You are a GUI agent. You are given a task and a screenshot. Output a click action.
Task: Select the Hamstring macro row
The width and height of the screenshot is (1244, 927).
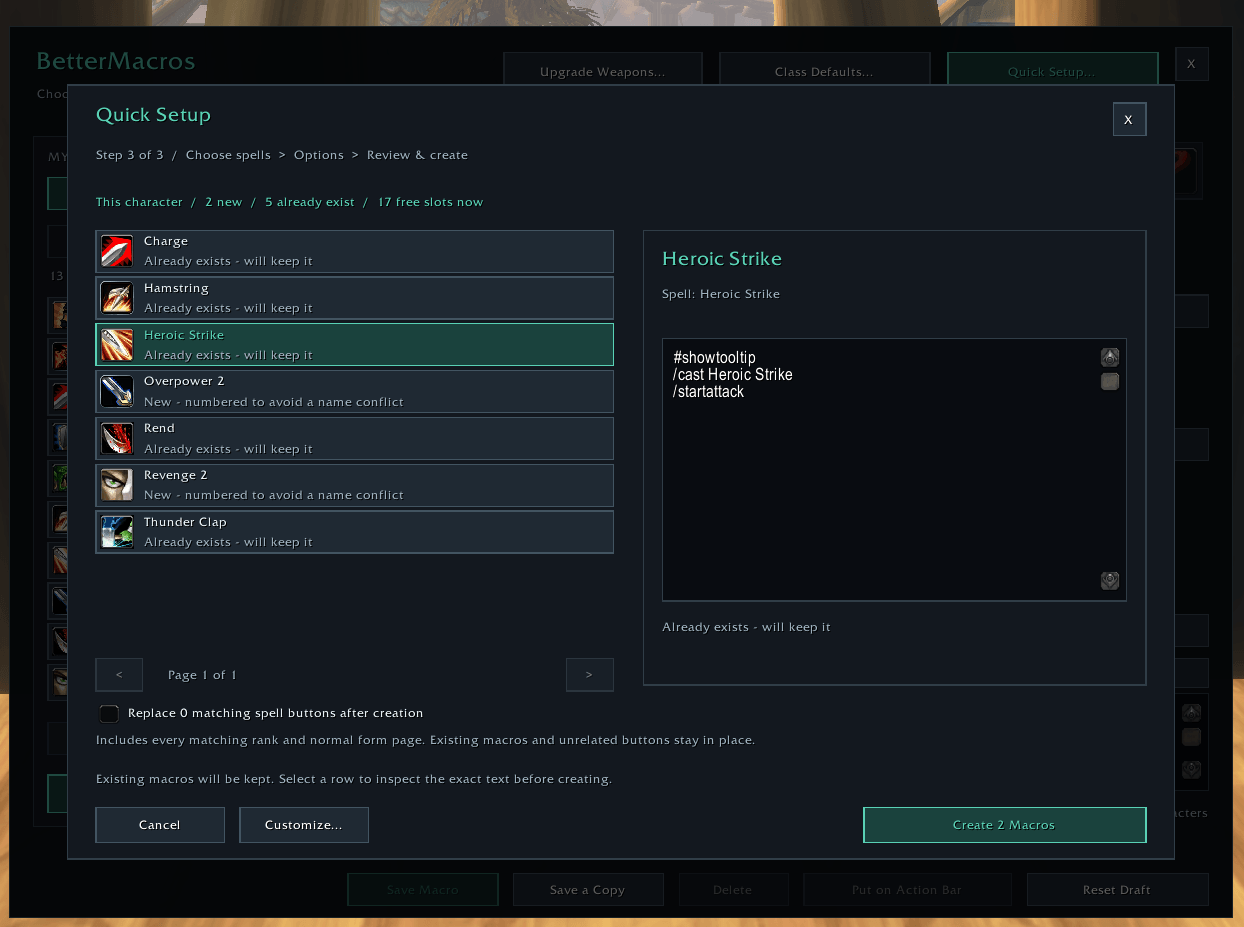tap(355, 298)
